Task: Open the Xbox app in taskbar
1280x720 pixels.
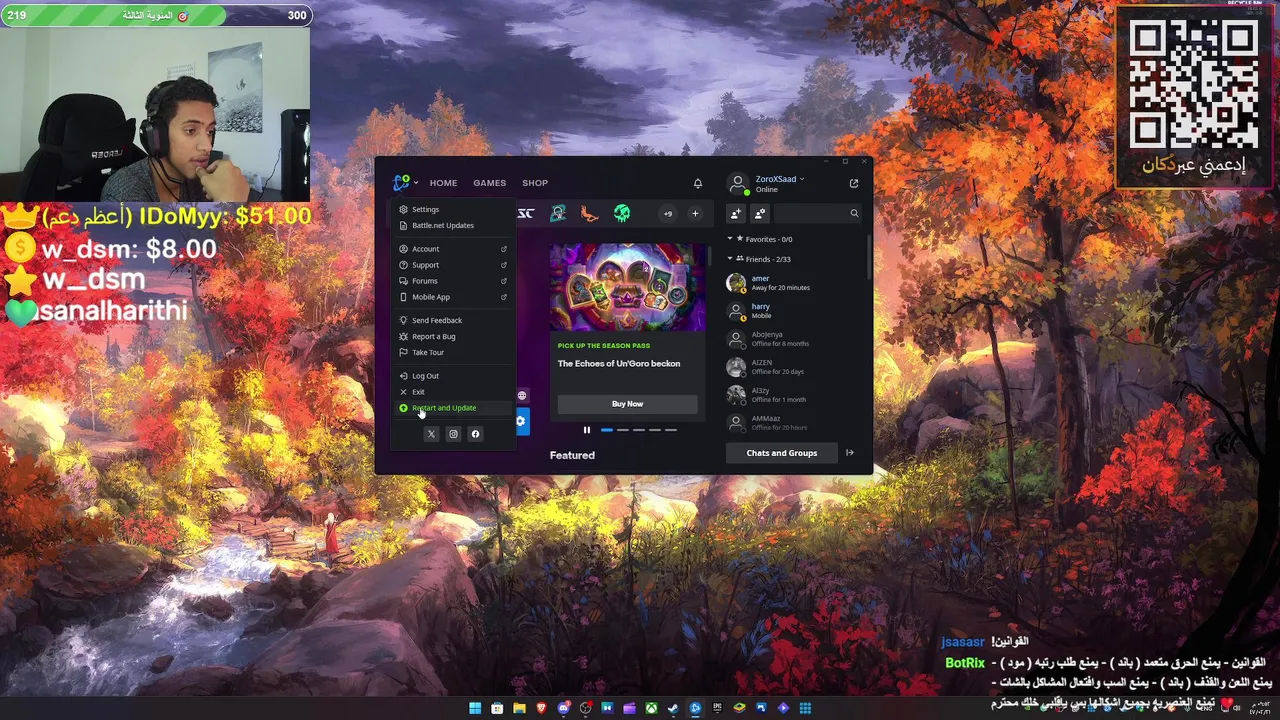Action: click(x=651, y=708)
